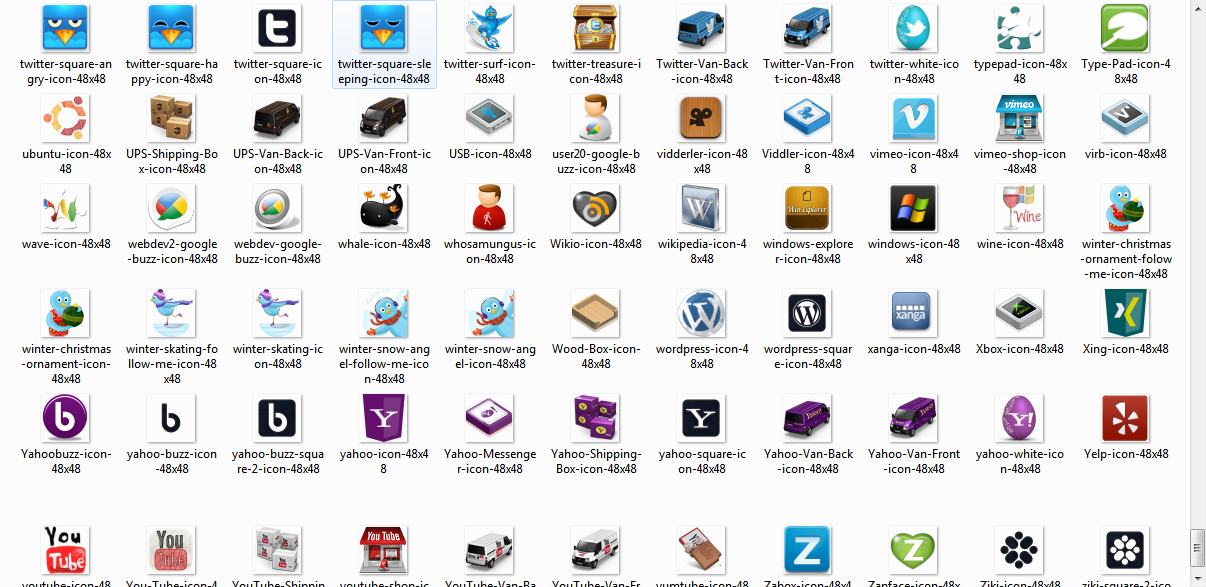
Task: Select the webdev-google-buzz icon
Action: point(278,209)
